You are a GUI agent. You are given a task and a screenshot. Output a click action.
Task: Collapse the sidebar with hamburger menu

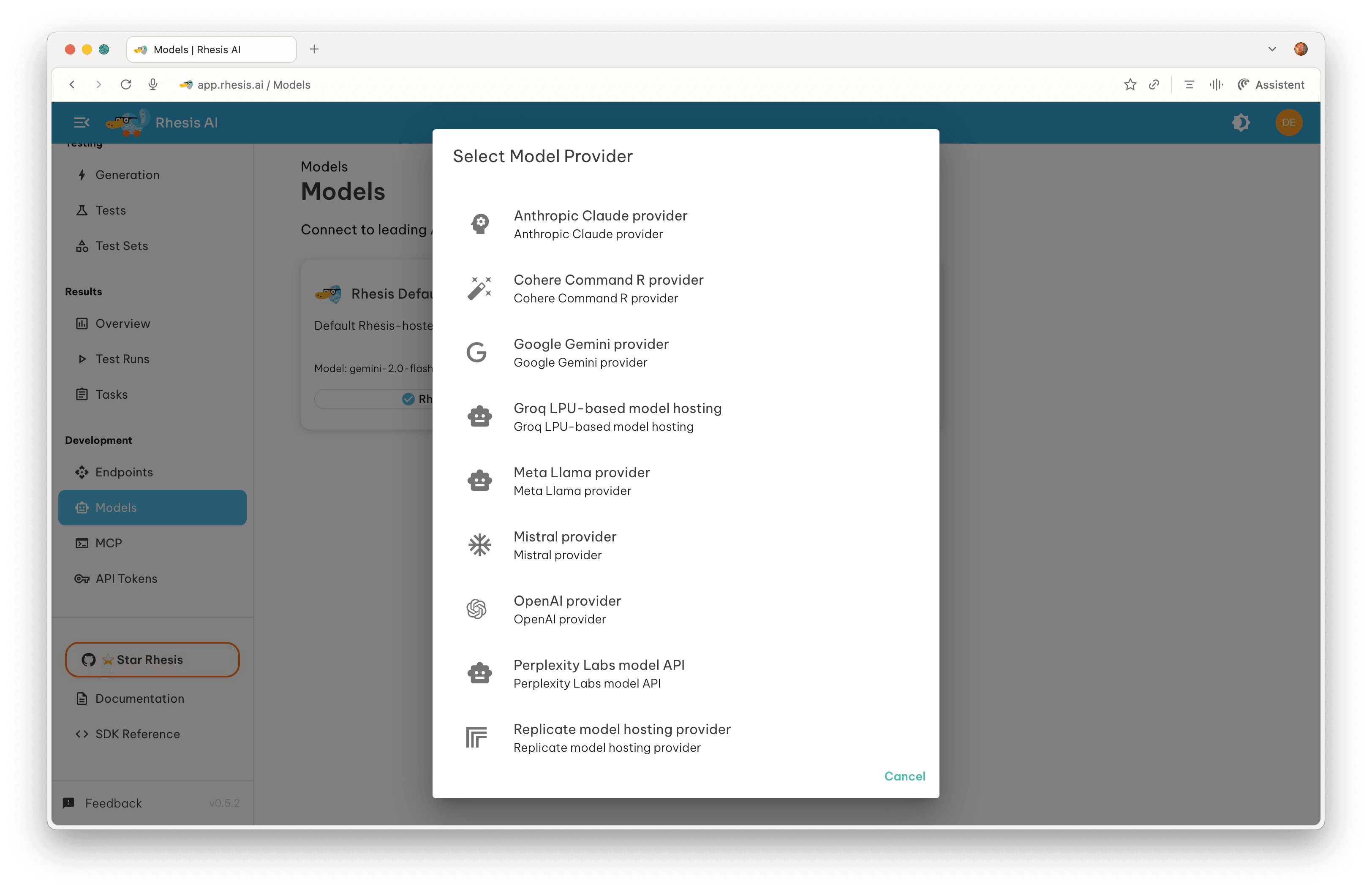(81, 123)
